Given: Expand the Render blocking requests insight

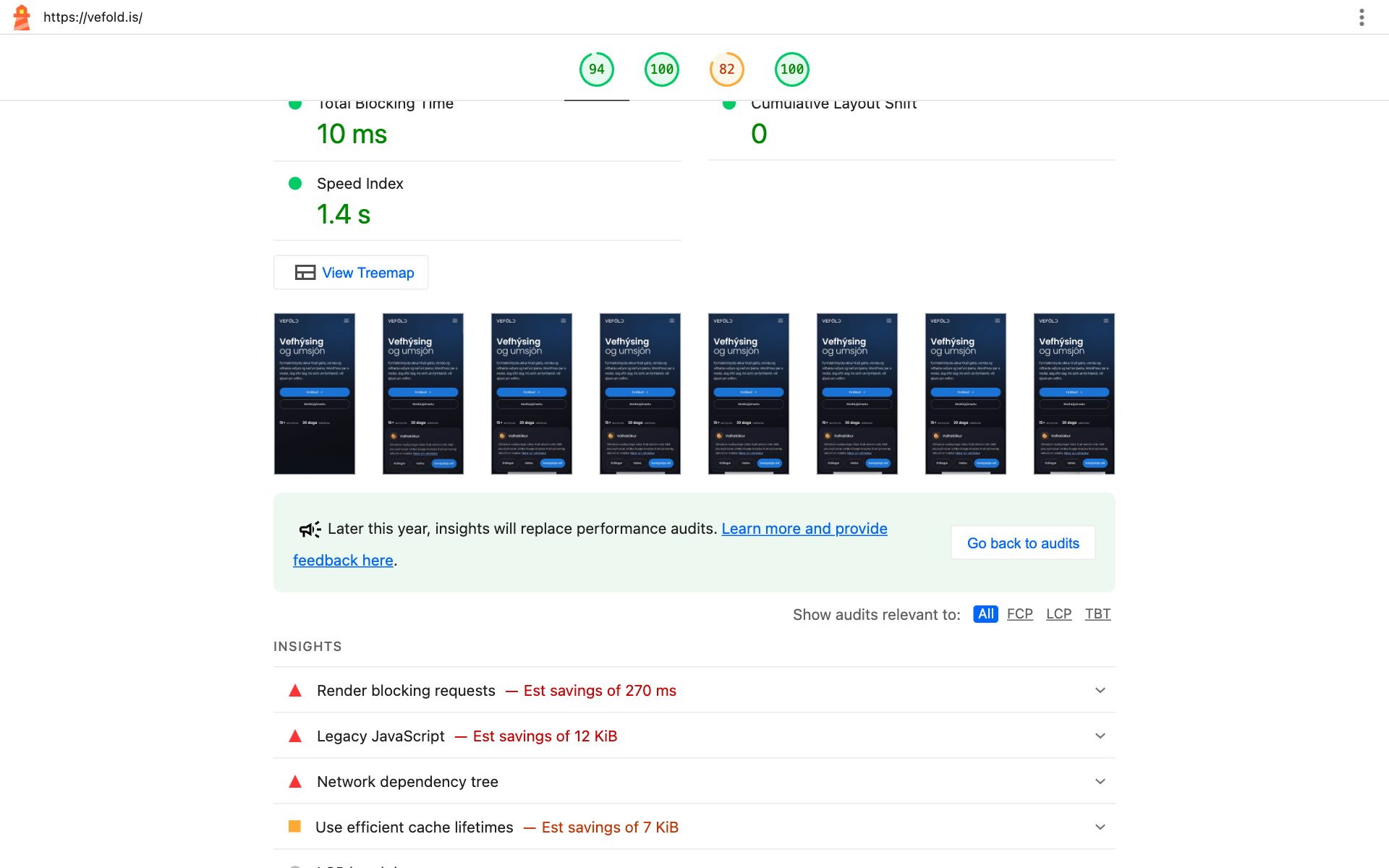Looking at the screenshot, I should click(694, 690).
